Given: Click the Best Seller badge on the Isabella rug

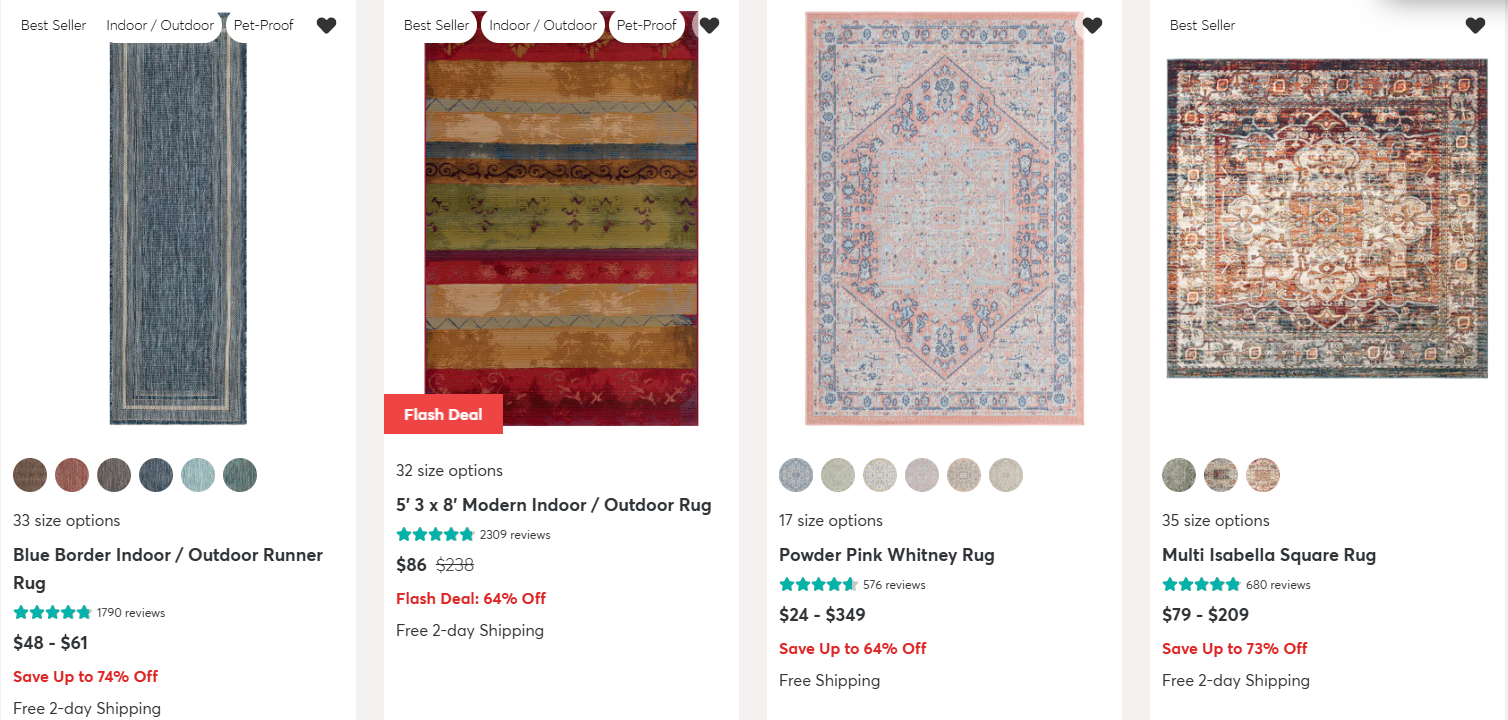Looking at the screenshot, I should pyautogui.click(x=1202, y=25).
